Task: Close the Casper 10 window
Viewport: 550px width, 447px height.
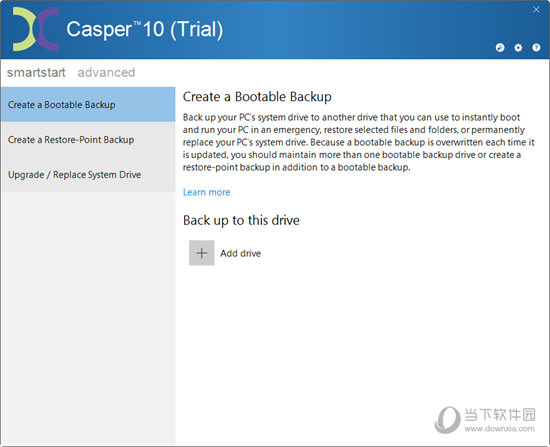Action: click(x=536, y=10)
